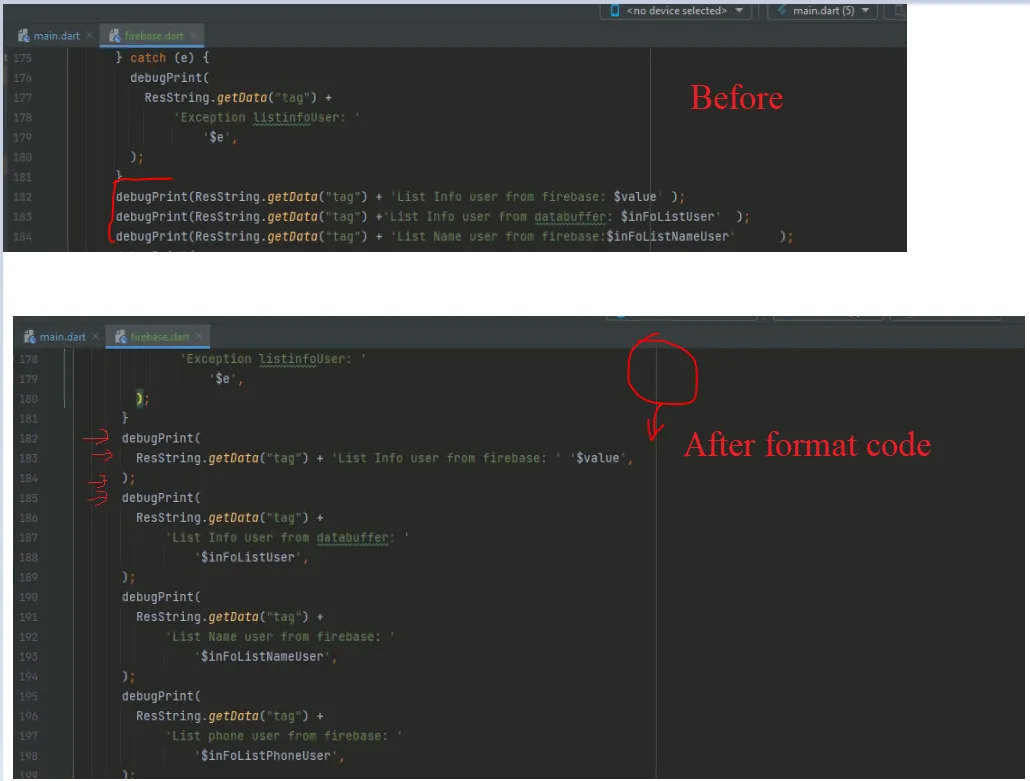Click '$inFoListPhoneUser' on line 198
The height and width of the screenshot is (781, 1030).
[x=266, y=756]
